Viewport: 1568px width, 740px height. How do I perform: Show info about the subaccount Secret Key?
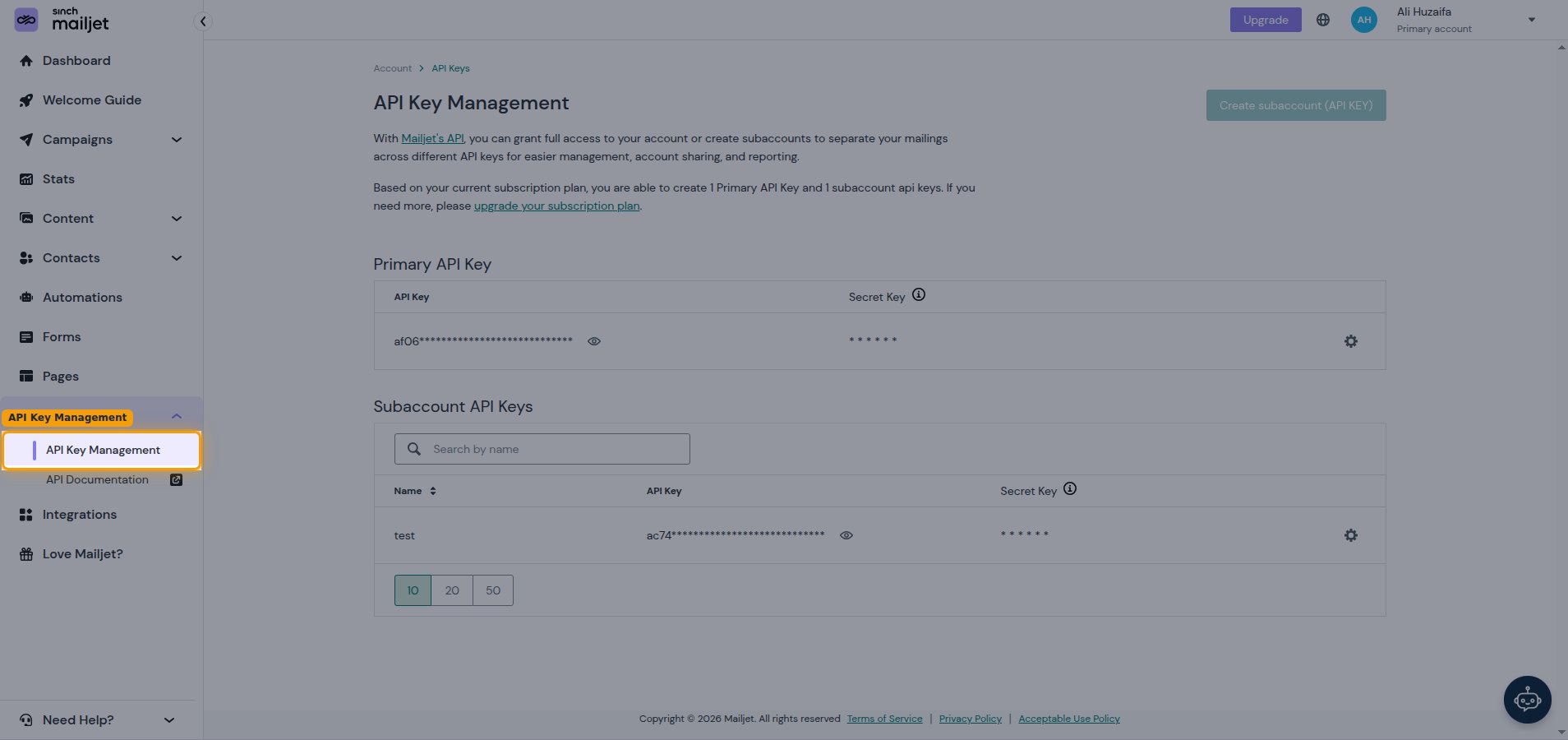click(x=1070, y=488)
